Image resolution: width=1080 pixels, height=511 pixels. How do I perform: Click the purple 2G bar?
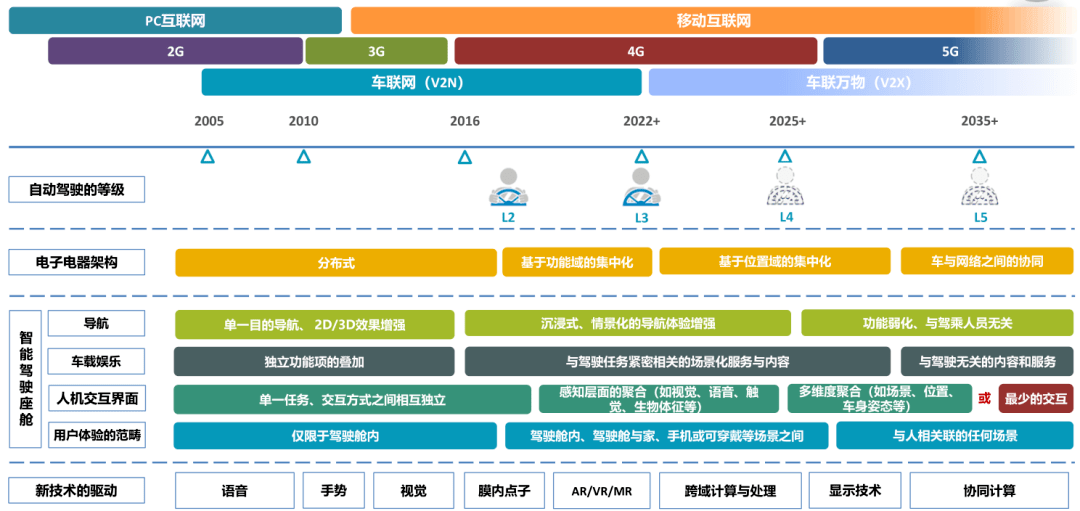(175, 51)
